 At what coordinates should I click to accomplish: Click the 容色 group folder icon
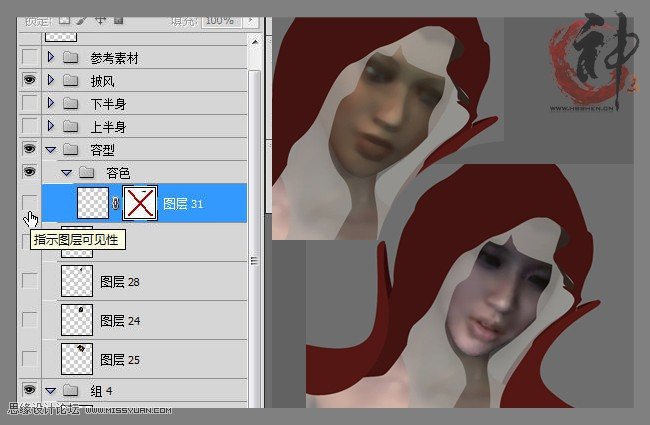[87, 172]
